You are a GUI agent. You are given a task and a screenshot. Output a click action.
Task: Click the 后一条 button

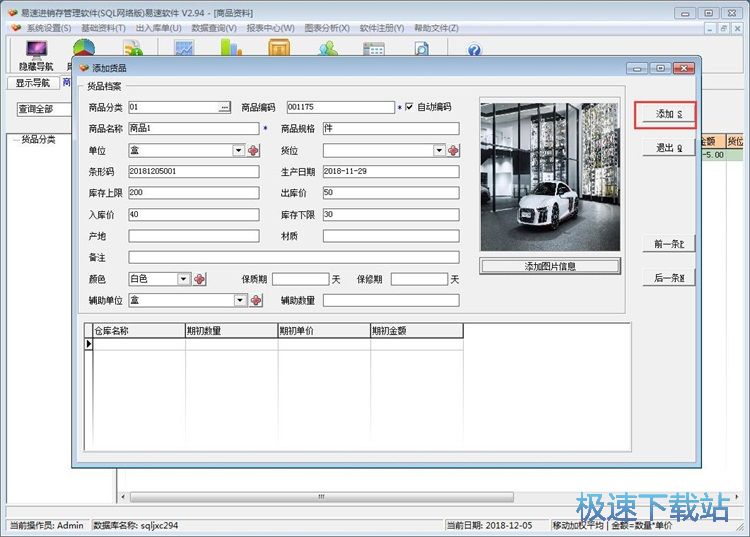[668, 278]
